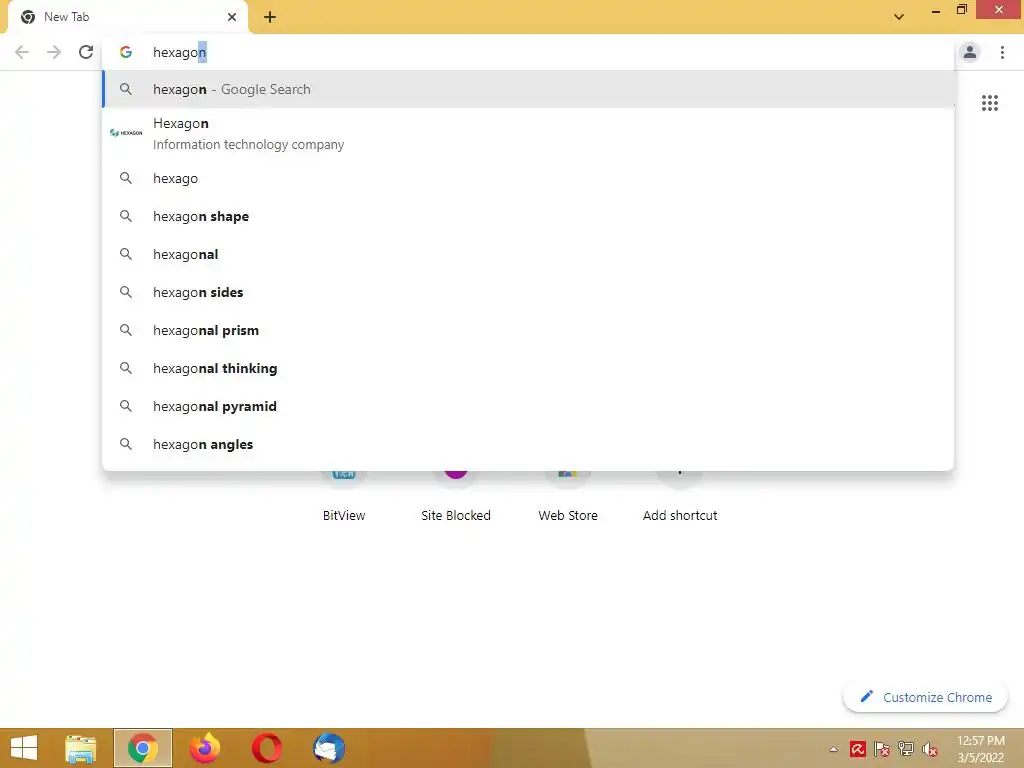The height and width of the screenshot is (768, 1024).
Task: Open a new tab with plus button
Action: coord(270,17)
